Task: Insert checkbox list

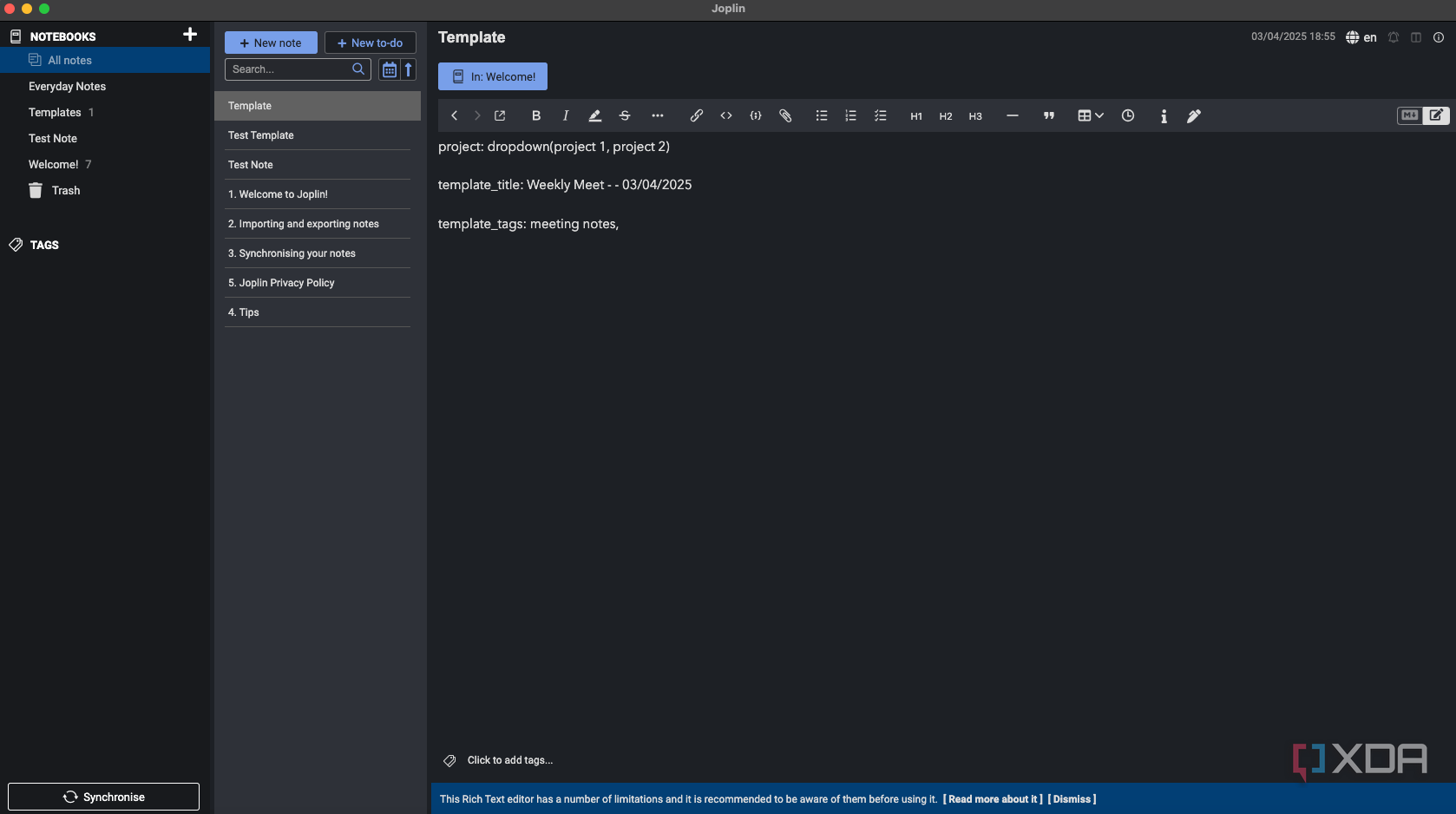Action: tap(881, 115)
